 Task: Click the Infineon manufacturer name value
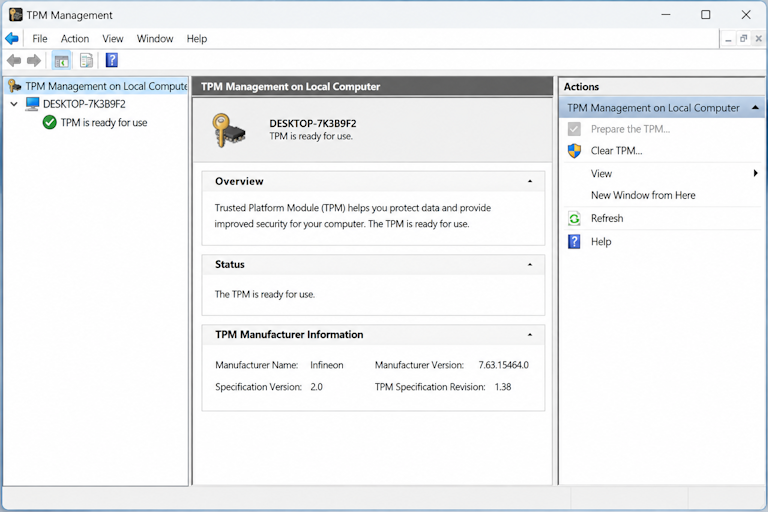coord(327,365)
